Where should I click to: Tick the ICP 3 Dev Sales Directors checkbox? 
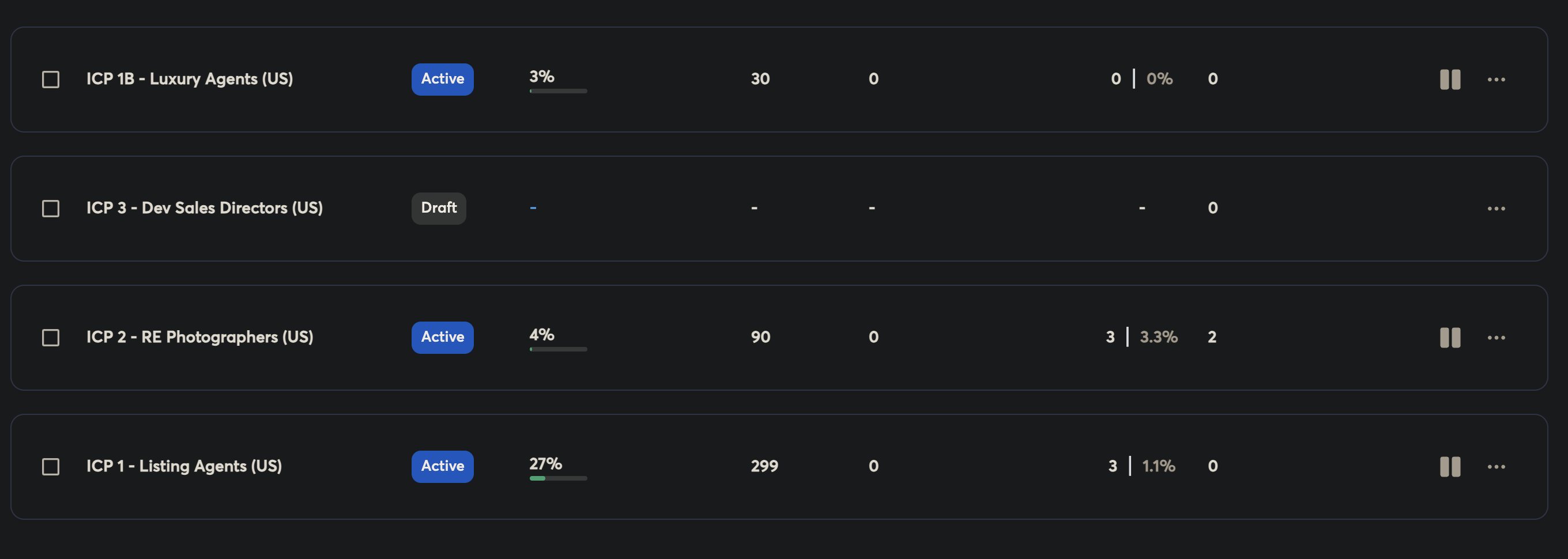(x=51, y=209)
